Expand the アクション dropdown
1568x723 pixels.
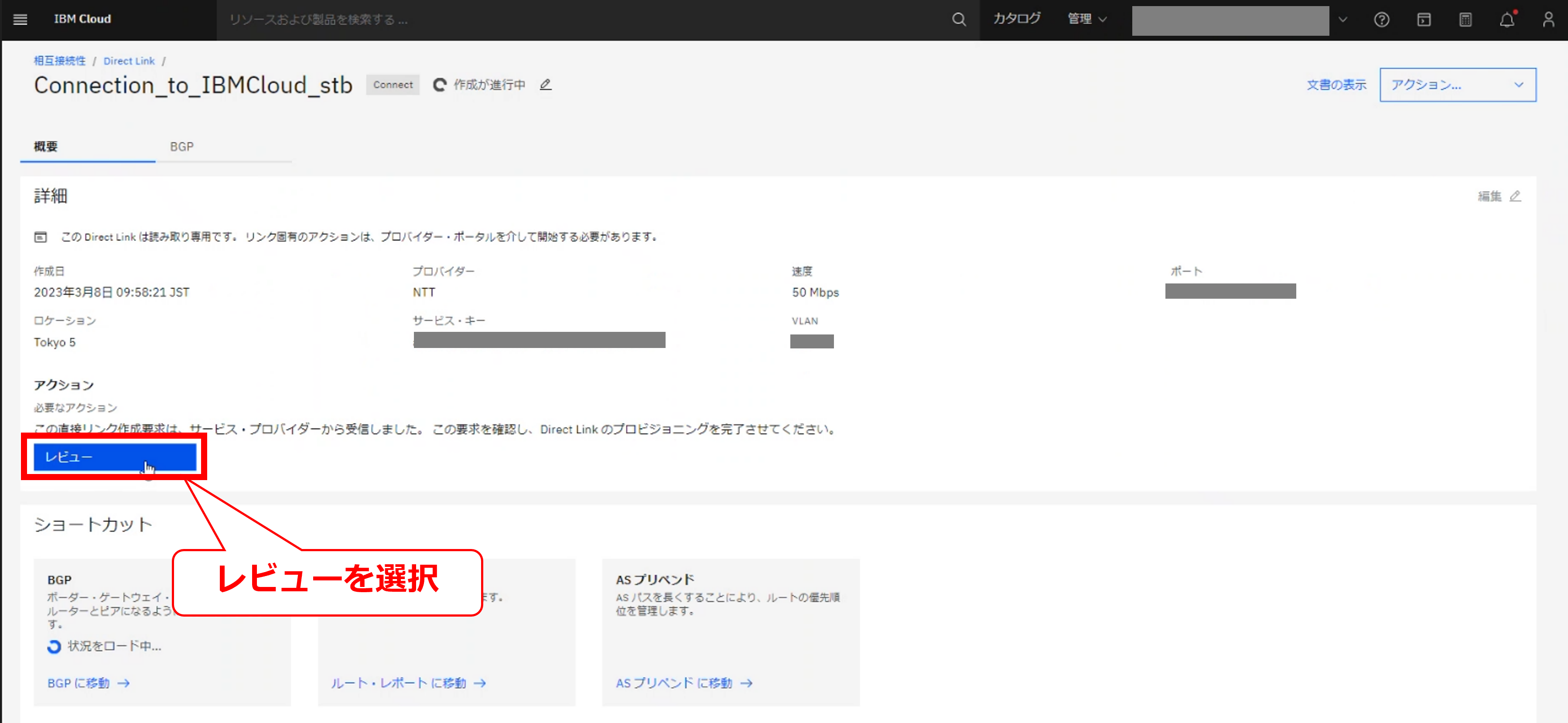point(1457,85)
